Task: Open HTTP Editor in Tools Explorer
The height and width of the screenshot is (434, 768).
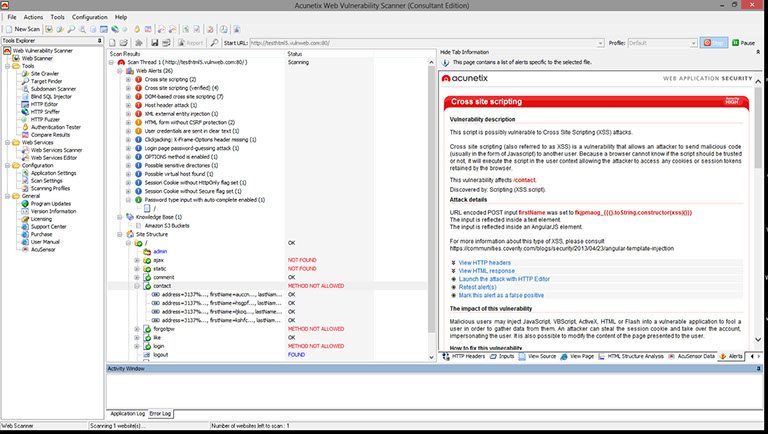Action: point(44,104)
